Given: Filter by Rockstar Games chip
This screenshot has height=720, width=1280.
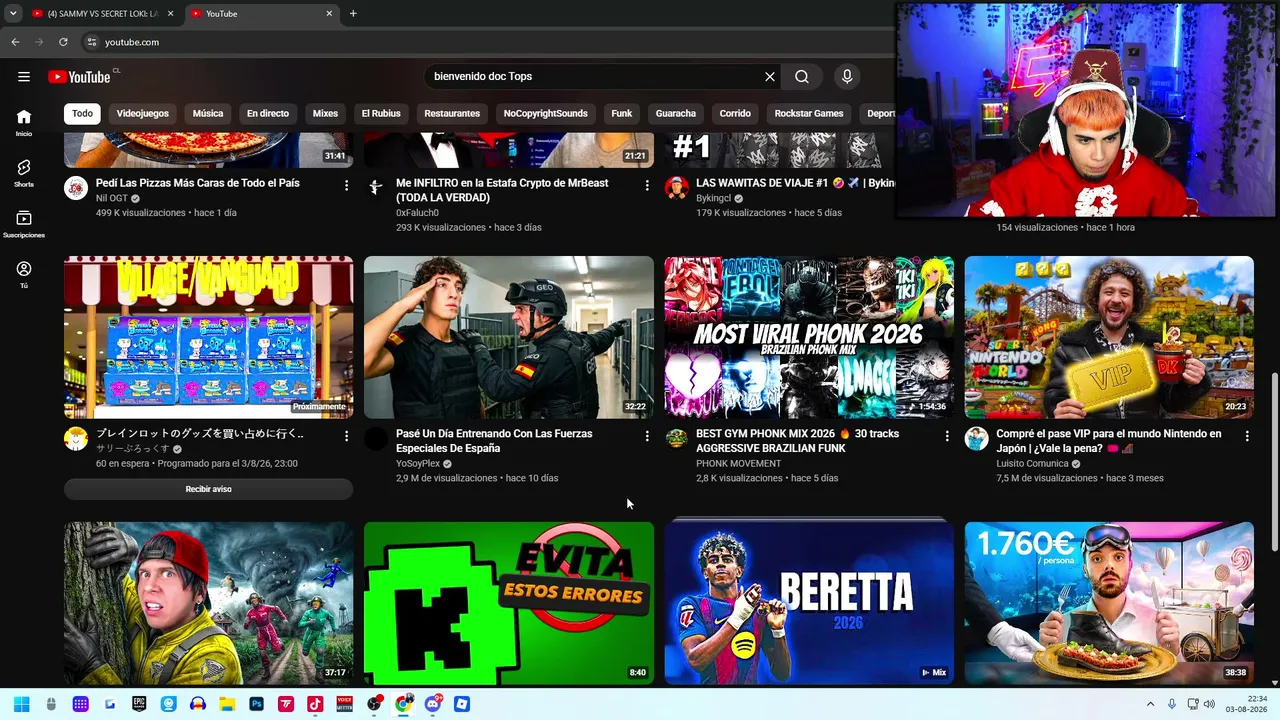Looking at the screenshot, I should 809,114.
